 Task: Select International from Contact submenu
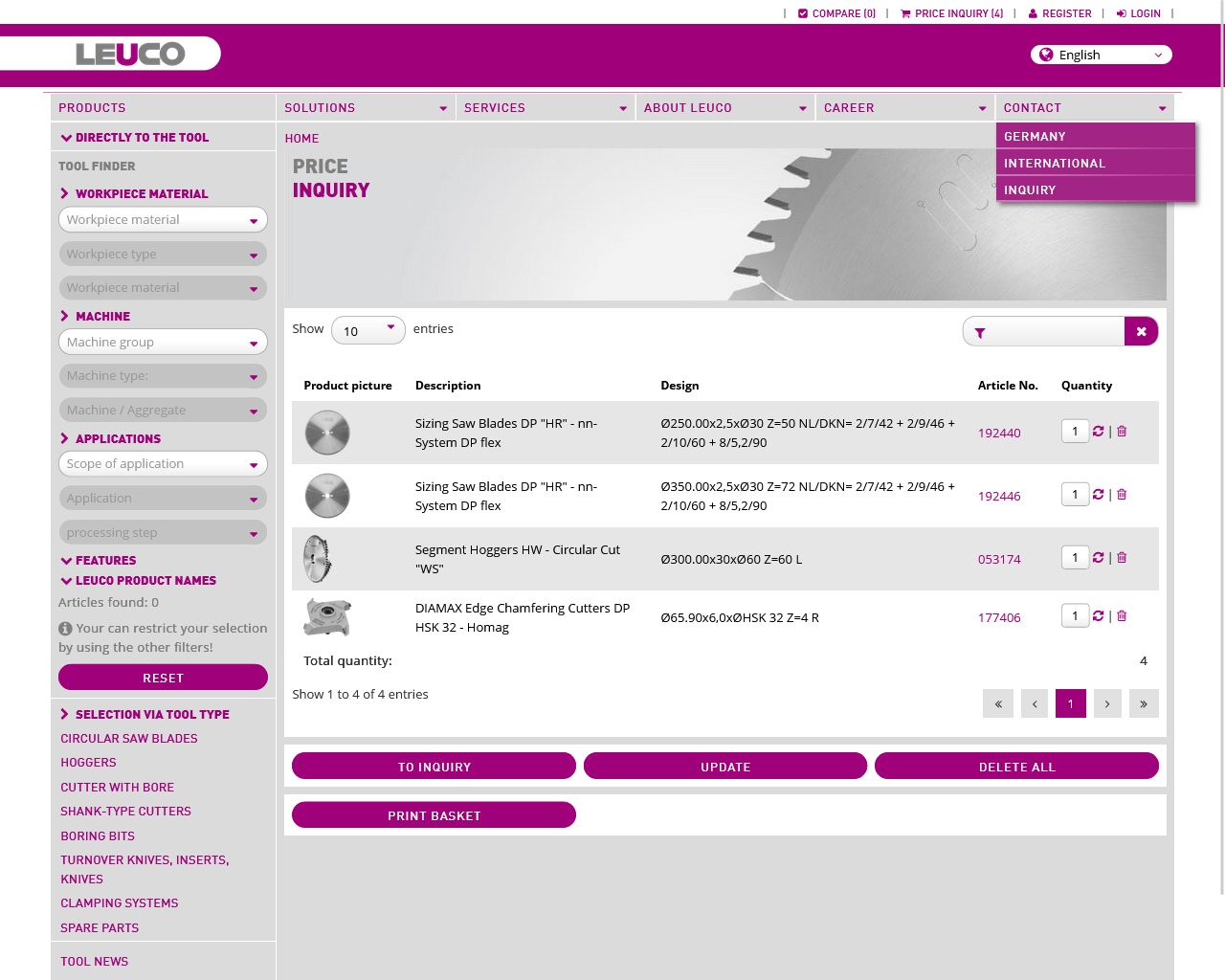tap(1096, 164)
